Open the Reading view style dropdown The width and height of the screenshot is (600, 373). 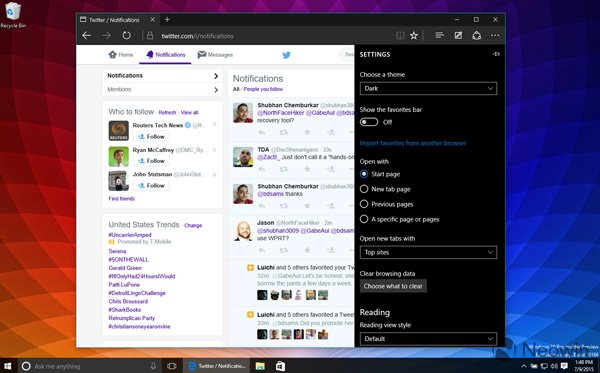click(x=428, y=339)
